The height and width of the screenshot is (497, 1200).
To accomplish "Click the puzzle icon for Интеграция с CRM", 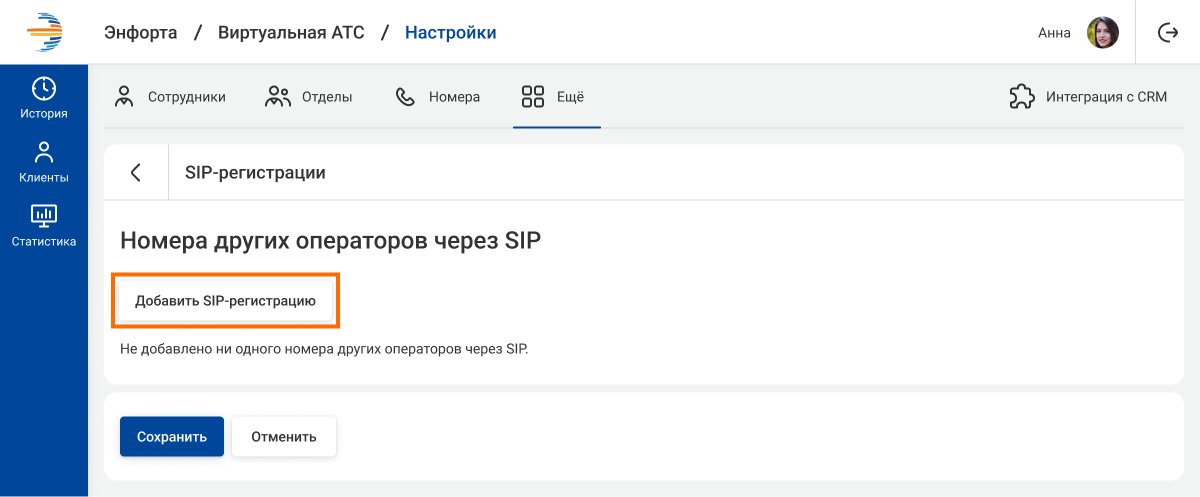I will 1021,97.
